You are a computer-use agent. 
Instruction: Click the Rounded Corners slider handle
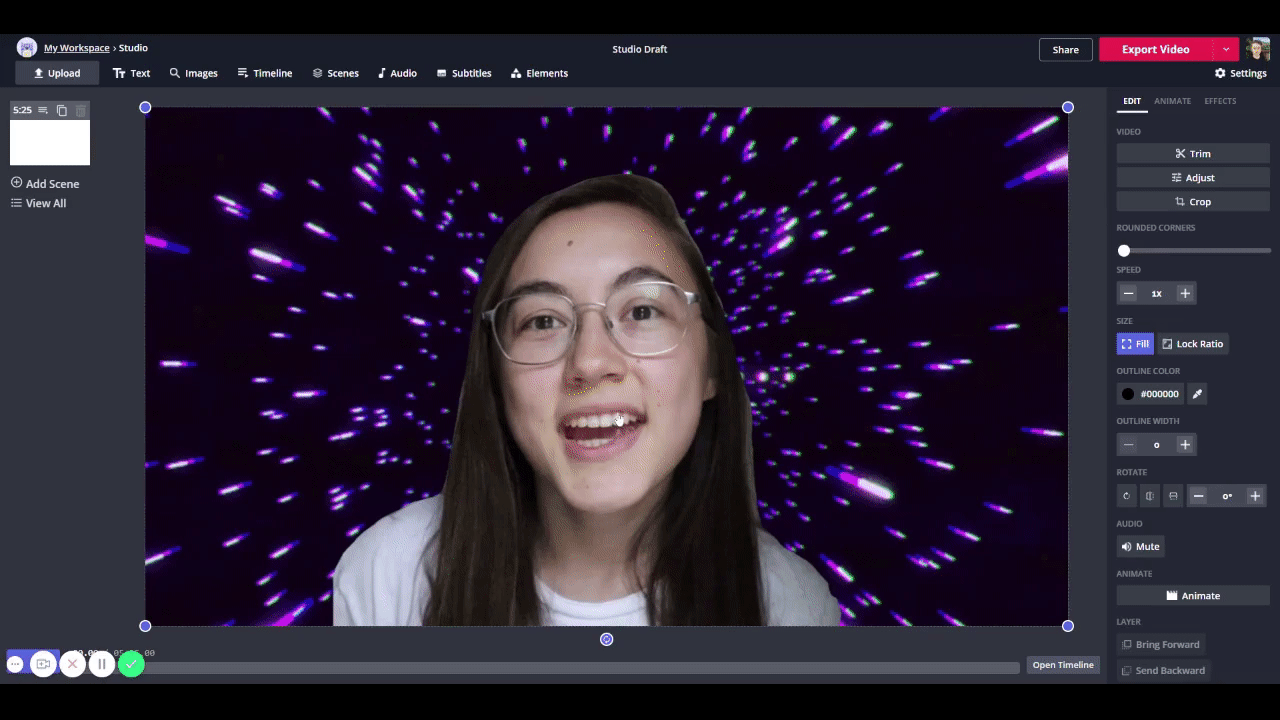click(x=1124, y=251)
